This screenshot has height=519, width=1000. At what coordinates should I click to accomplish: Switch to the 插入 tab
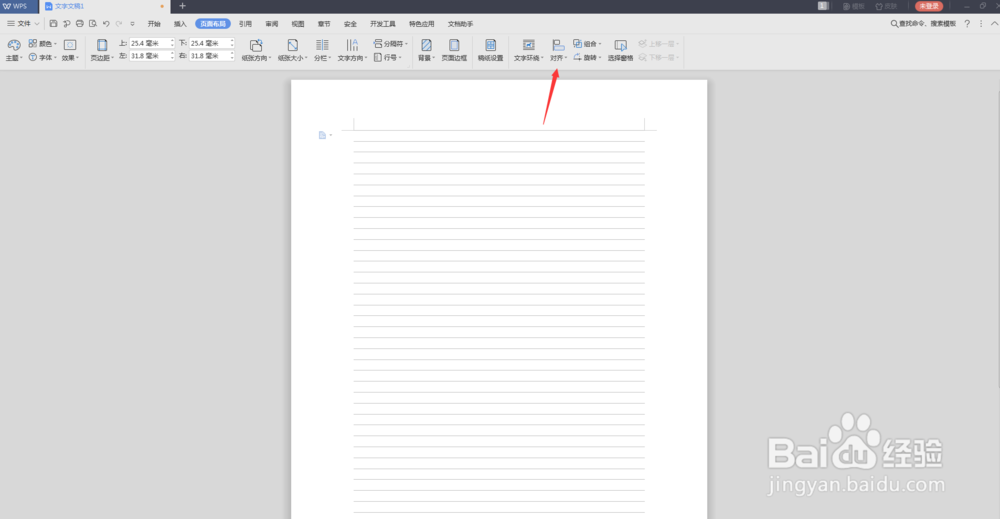click(180, 24)
